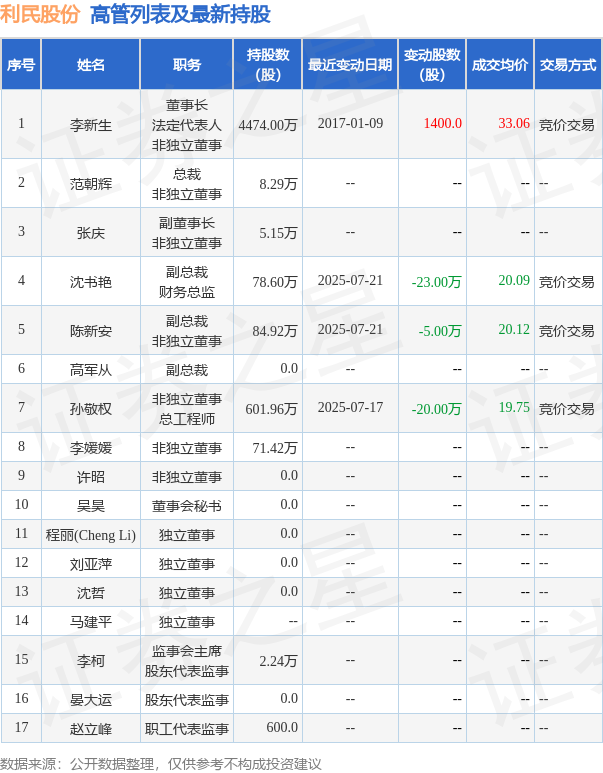Click the sequence number 17

pos(21,728)
